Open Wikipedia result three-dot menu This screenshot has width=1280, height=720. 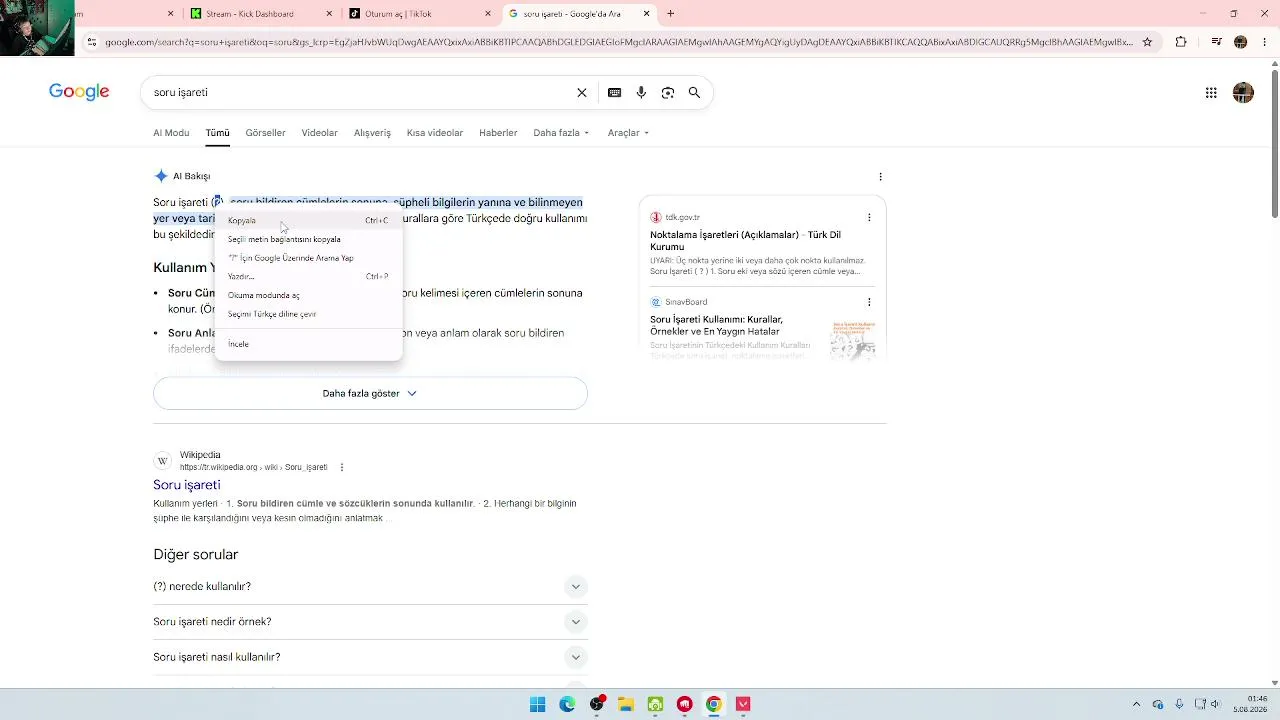[342, 467]
